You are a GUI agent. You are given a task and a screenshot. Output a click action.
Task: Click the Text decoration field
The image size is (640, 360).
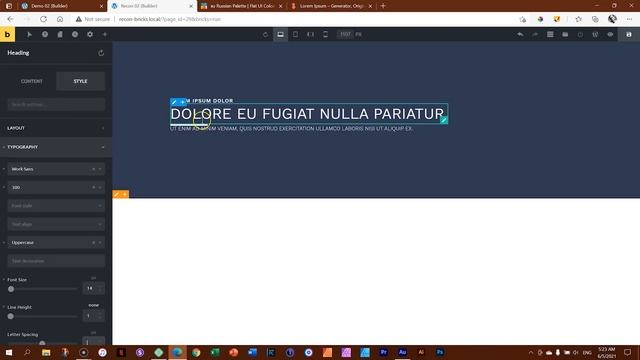56,261
